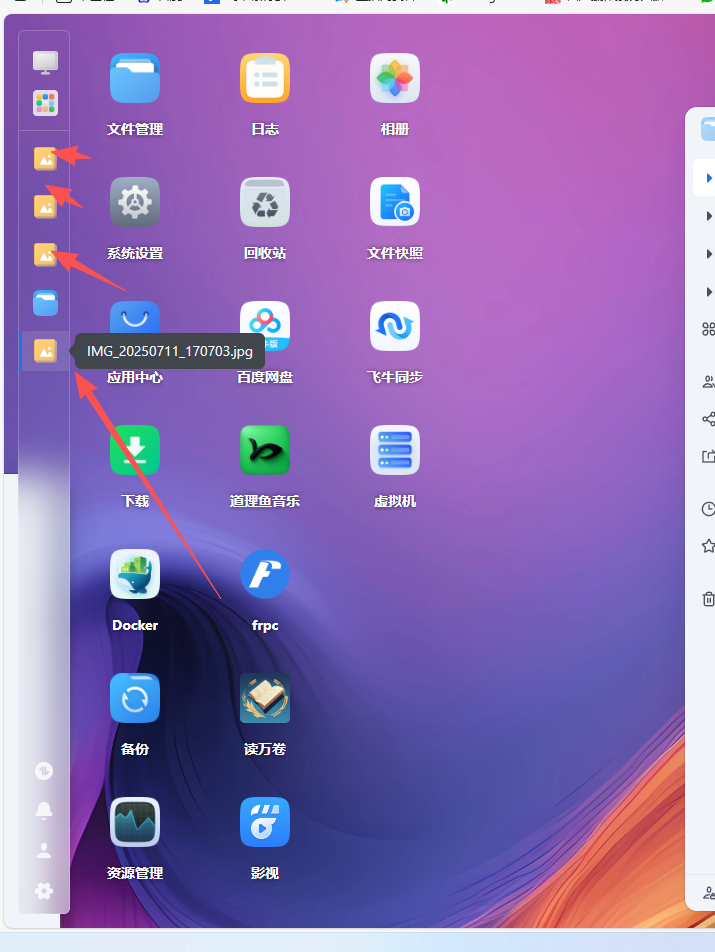Viewport: 715px width, 952px height.
Task: Open notifications bell in the dock
Action: (44, 811)
